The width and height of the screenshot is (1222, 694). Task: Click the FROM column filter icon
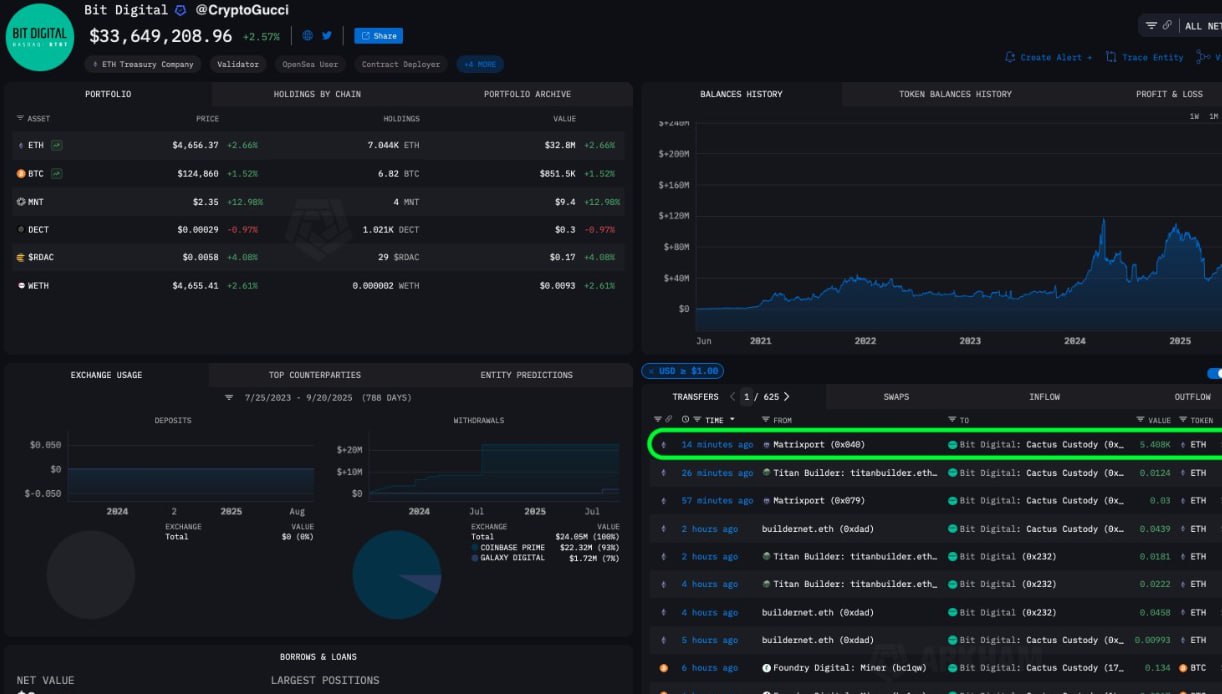click(x=766, y=420)
